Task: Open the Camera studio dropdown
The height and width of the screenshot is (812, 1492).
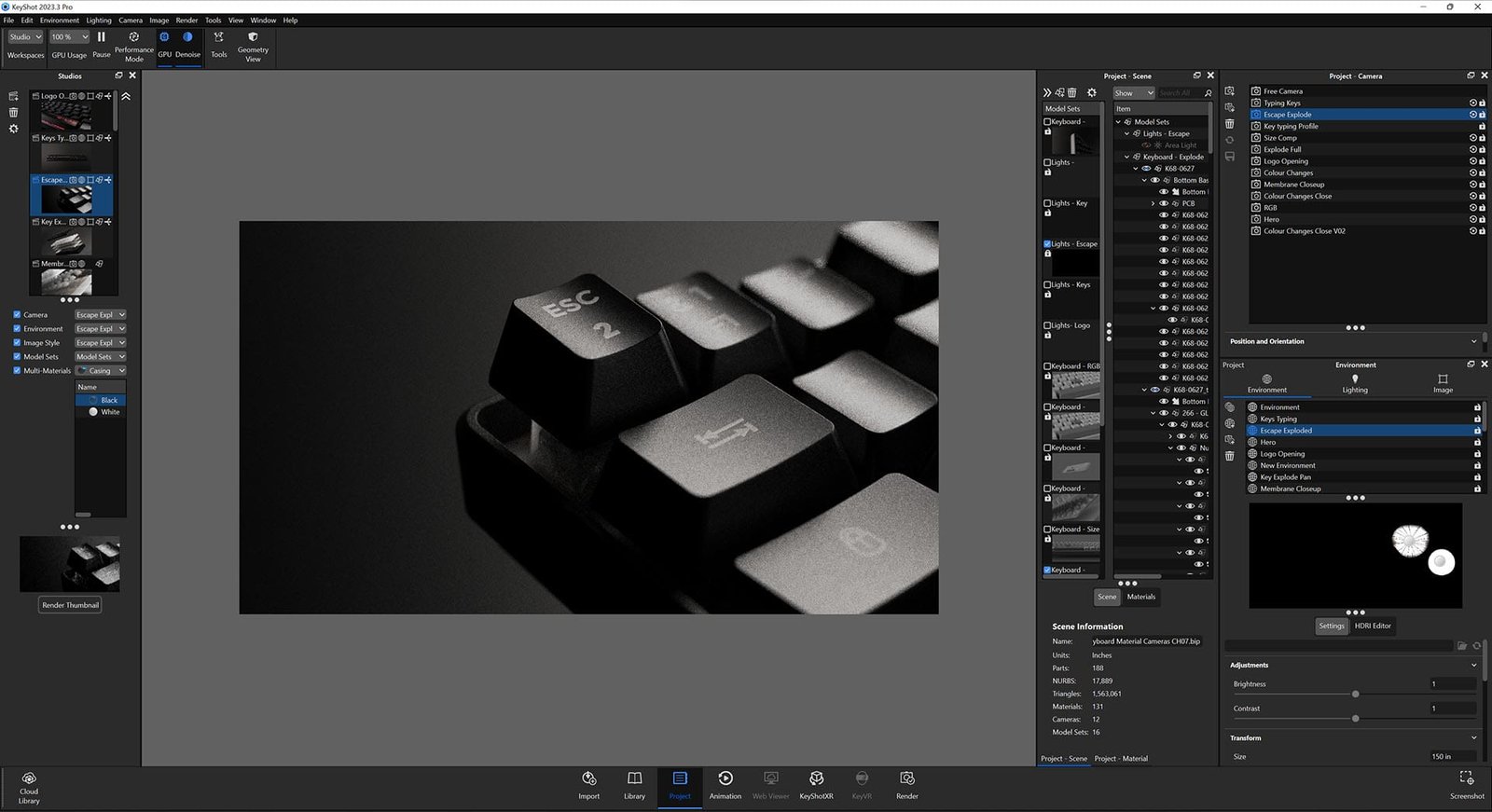Action: [x=101, y=315]
